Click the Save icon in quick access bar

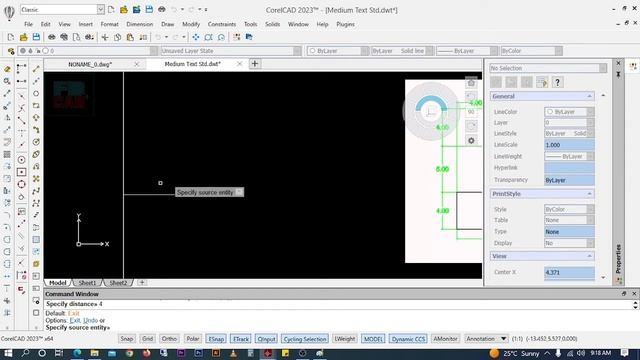[x=149, y=9]
